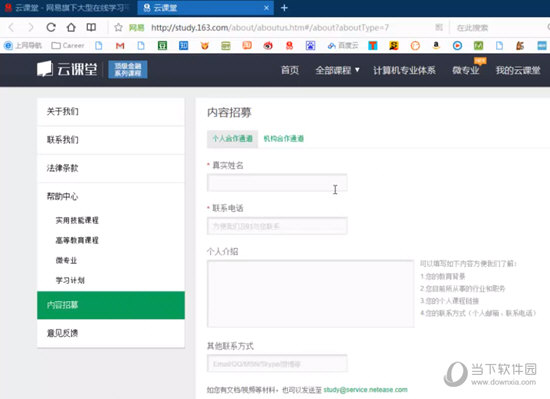Open 实用技能课程 under help center

coord(77,220)
